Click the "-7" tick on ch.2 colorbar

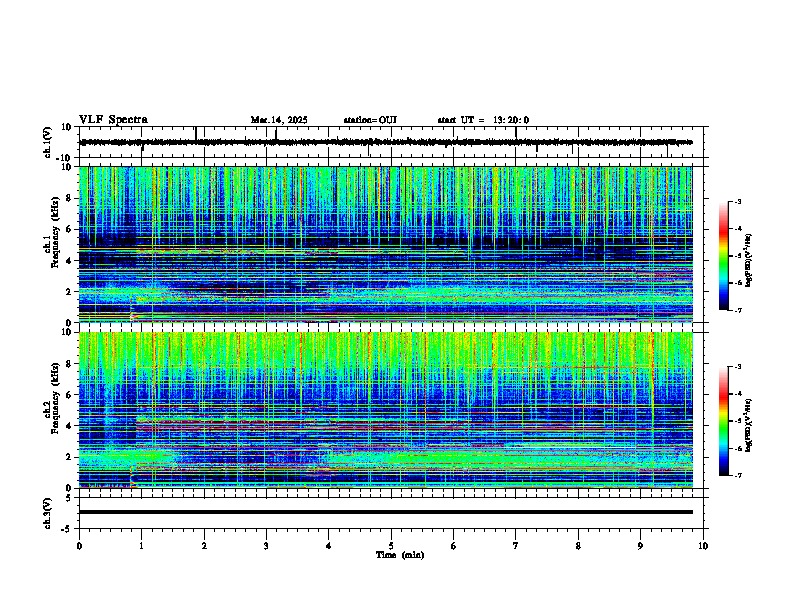(x=737, y=475)
